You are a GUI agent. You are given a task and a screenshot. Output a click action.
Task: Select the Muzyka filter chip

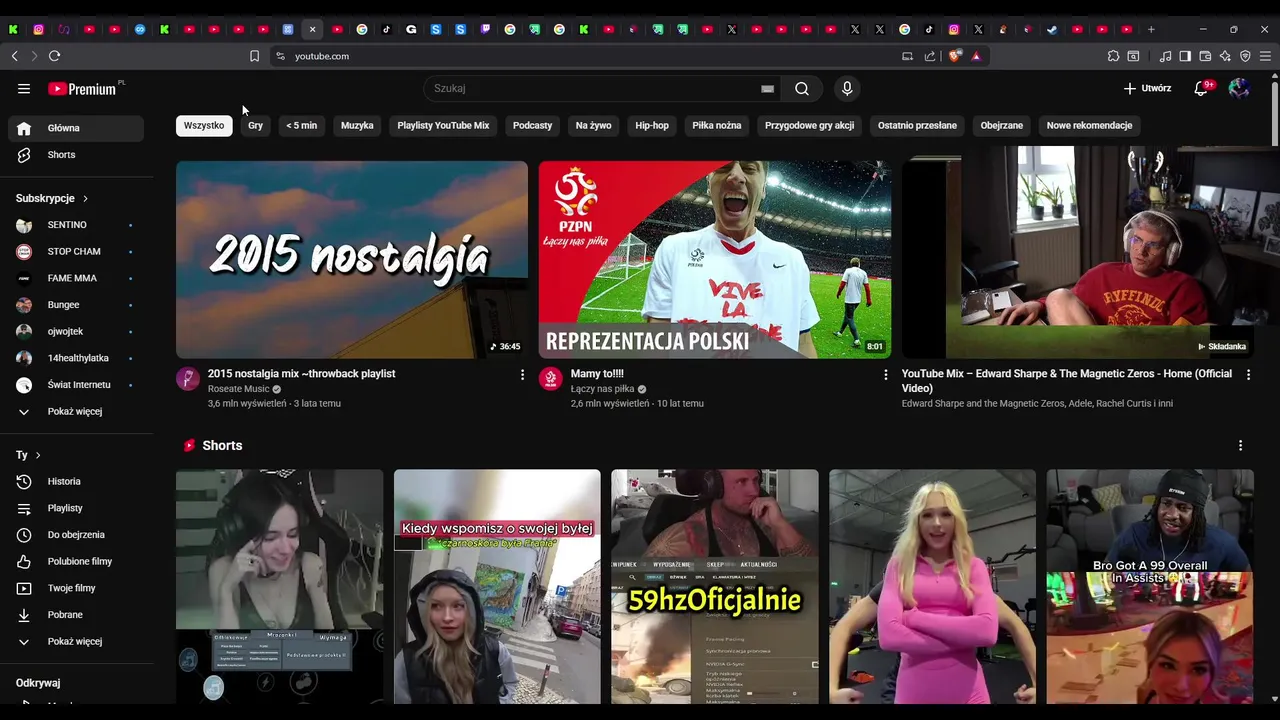pyautogui.click(x=357, y=125)
